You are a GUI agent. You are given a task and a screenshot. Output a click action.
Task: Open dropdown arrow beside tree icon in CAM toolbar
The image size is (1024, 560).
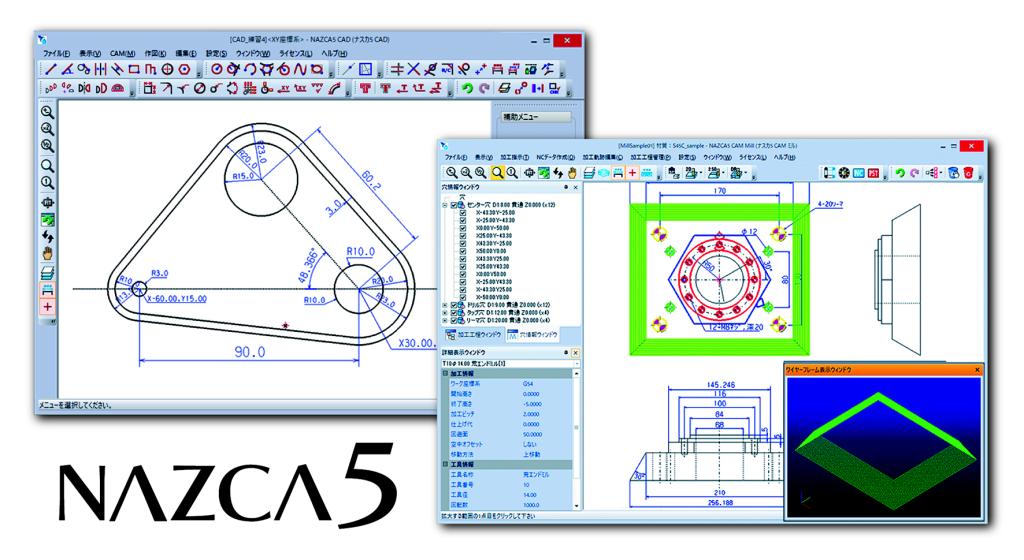coord(941,172)
